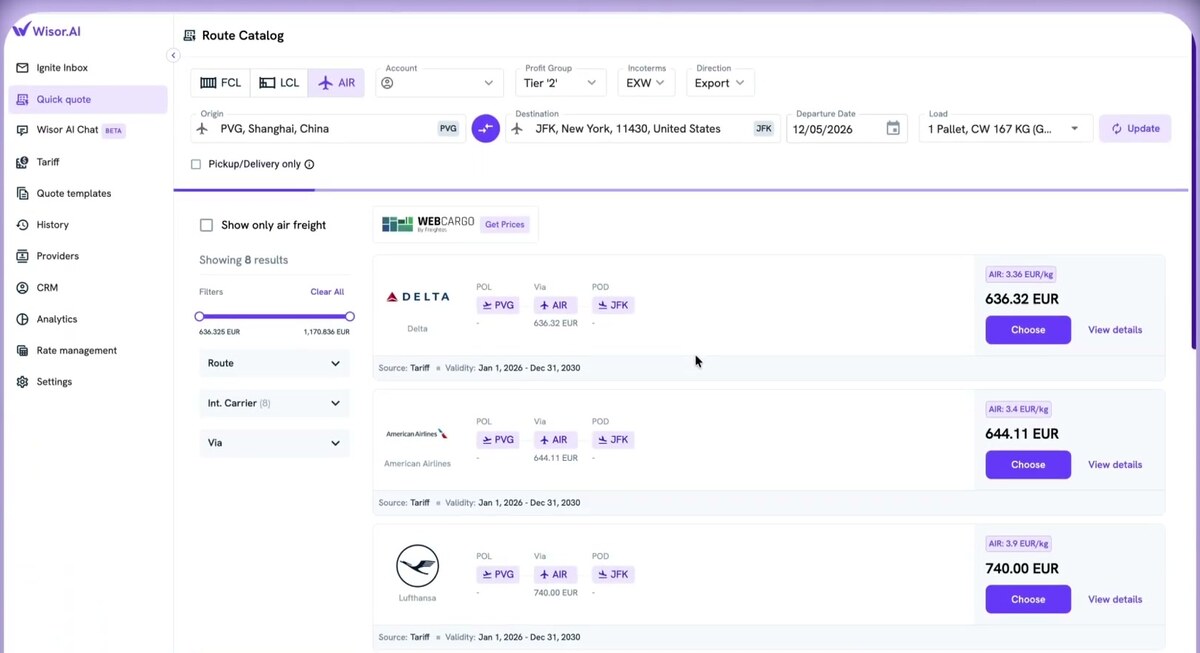The height and width of the screenshot is (653, 1200).
Task: Open the Load dropdown 1 Pallet
Action: pos(1006,129)
